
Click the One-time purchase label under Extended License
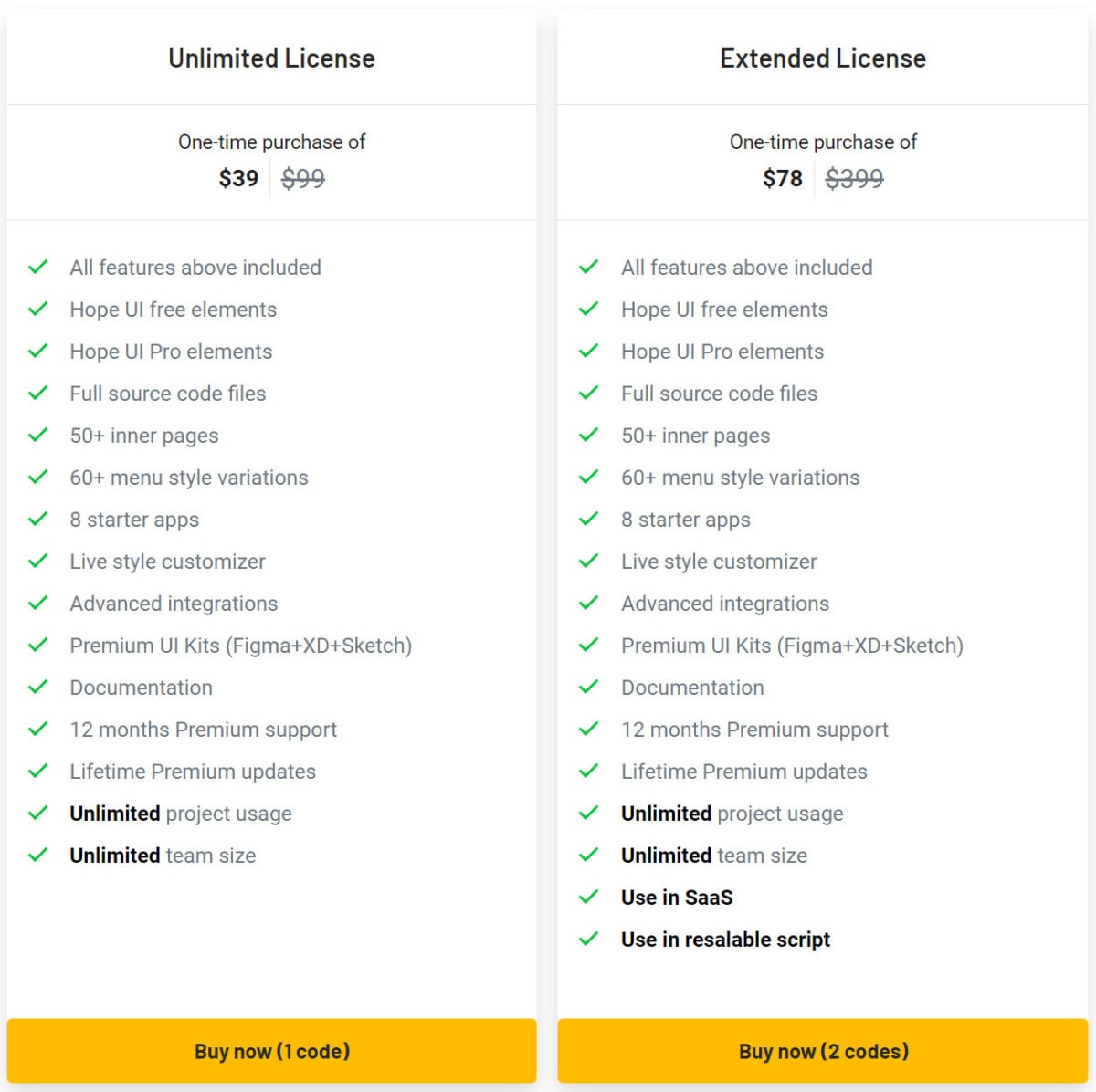click(822, 142)
